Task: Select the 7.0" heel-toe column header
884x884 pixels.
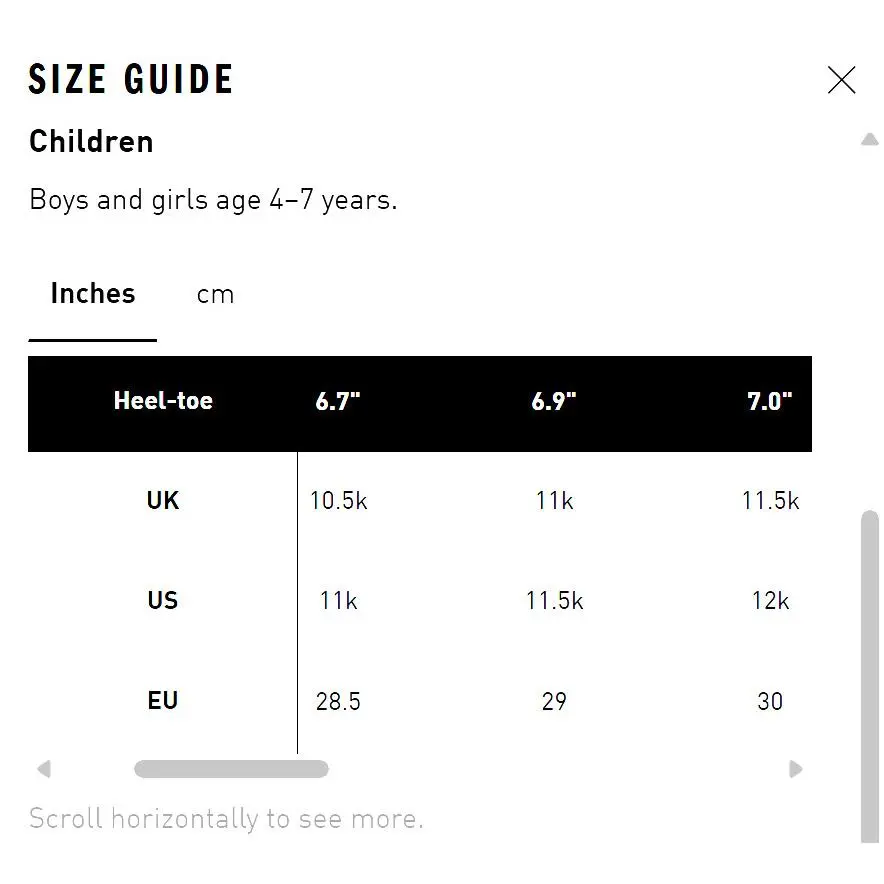Action: pyautogui.click(x=770, y=401)
